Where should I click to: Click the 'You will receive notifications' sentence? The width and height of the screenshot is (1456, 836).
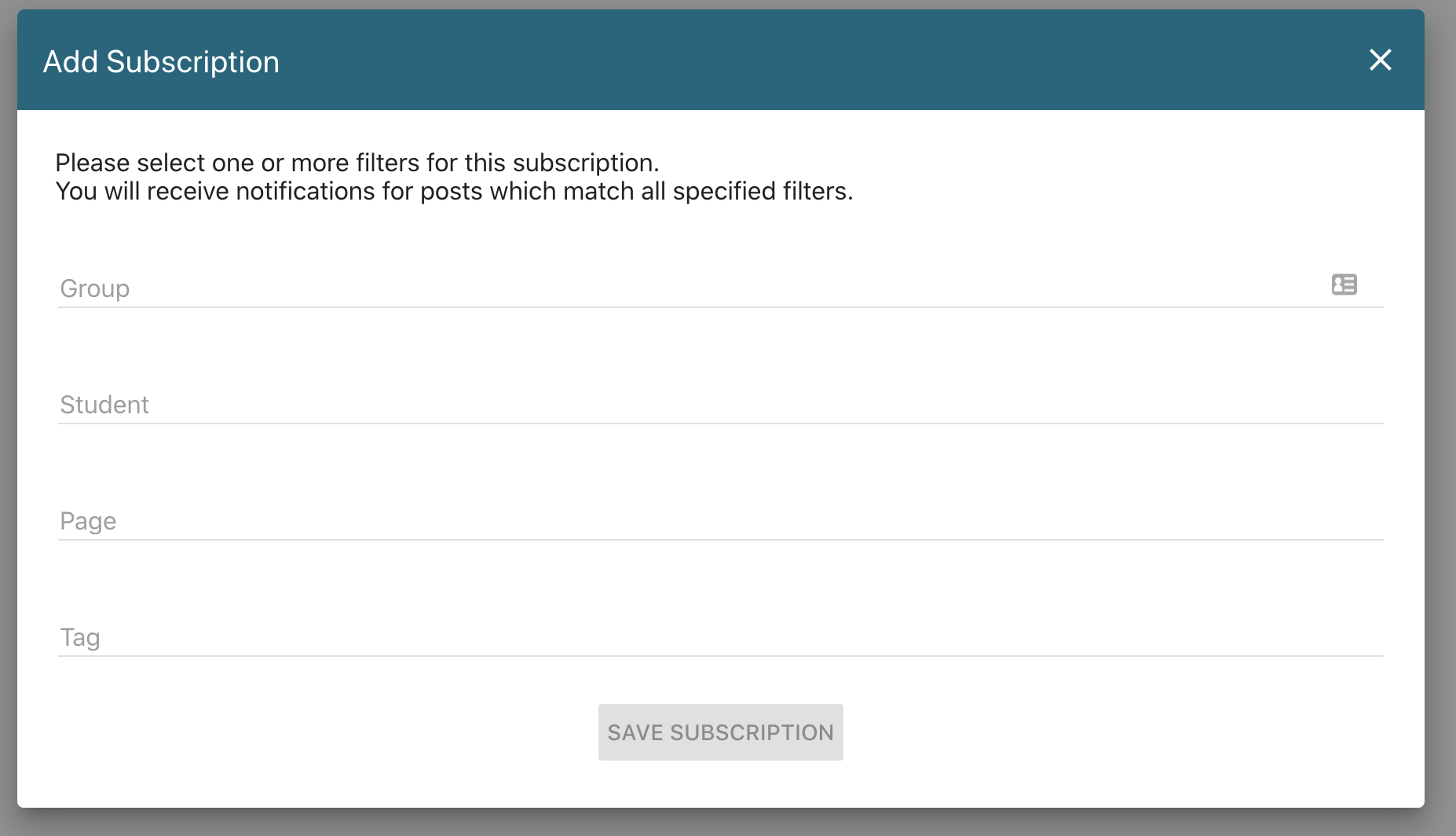tap(454, 191)
